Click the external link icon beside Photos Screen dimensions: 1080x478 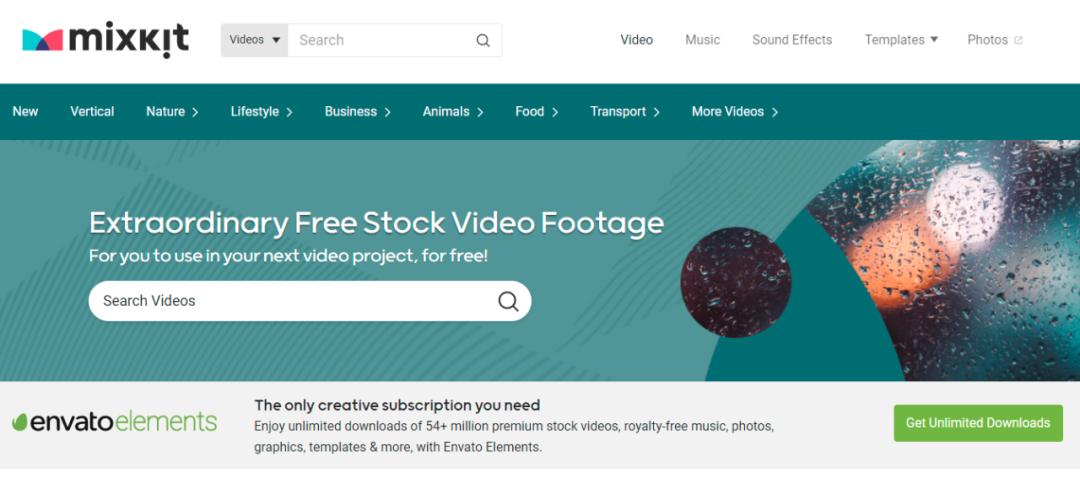pyautogui.click(x=1019, y=41)
